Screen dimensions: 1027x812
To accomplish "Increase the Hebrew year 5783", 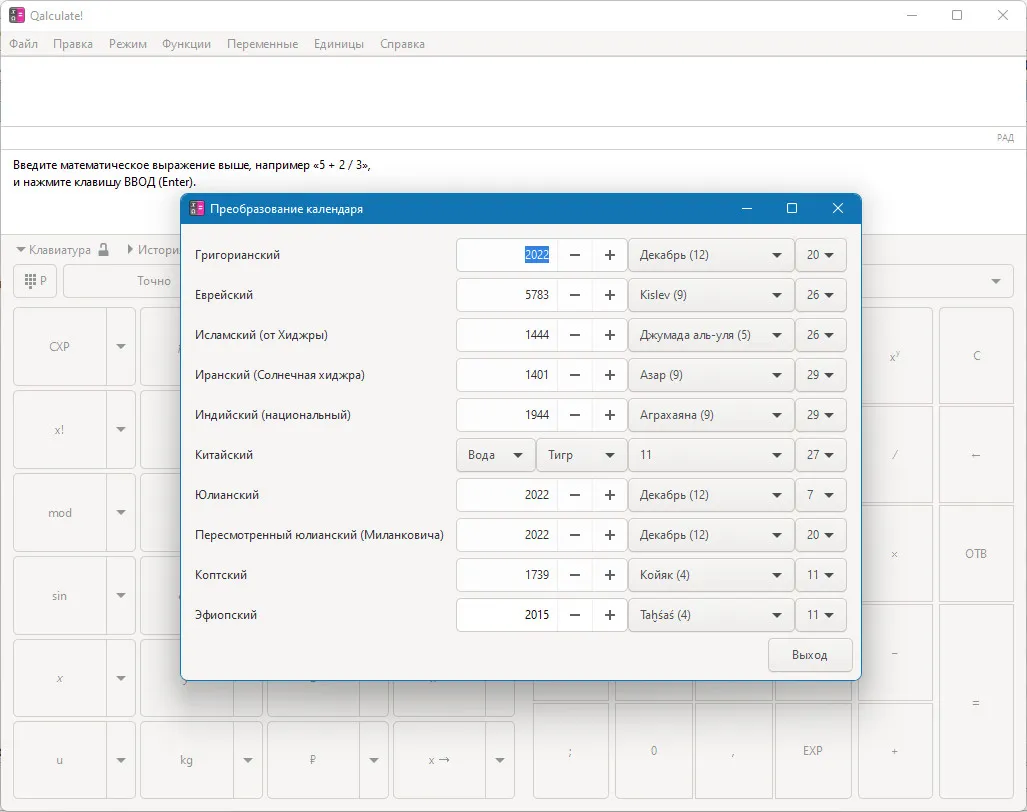I will point(609,295).
